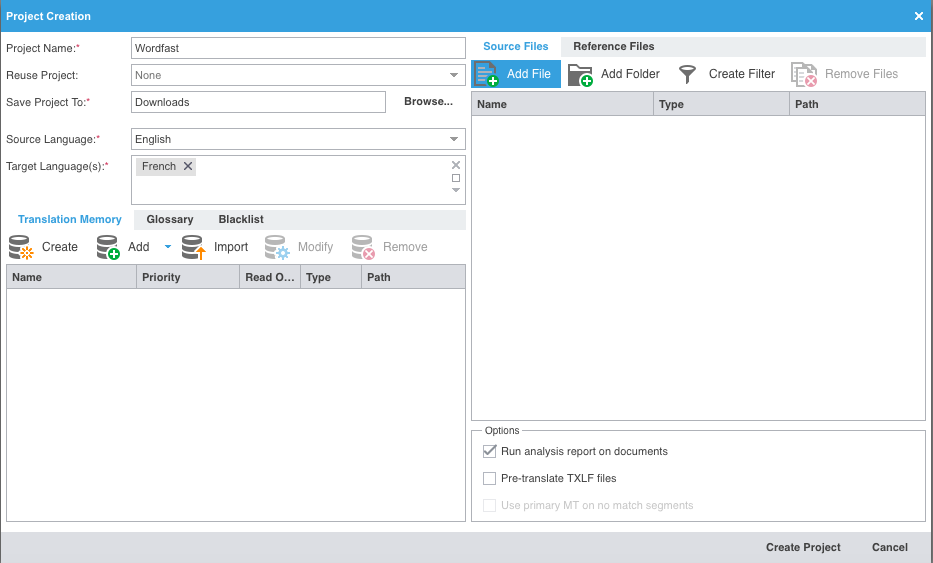Click the Create Project button
The width and height of the screenshot is (933, 563).
pos(803,548)
